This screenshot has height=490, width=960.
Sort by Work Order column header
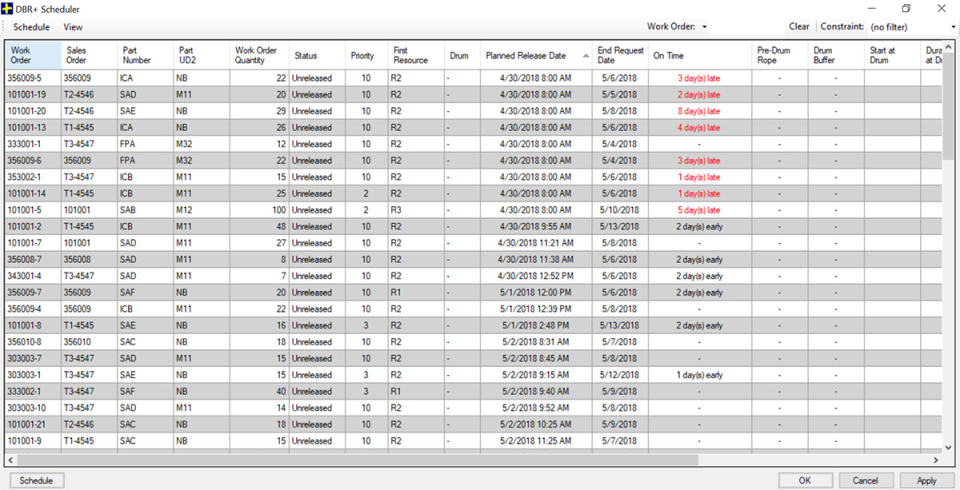pos(33,55)
